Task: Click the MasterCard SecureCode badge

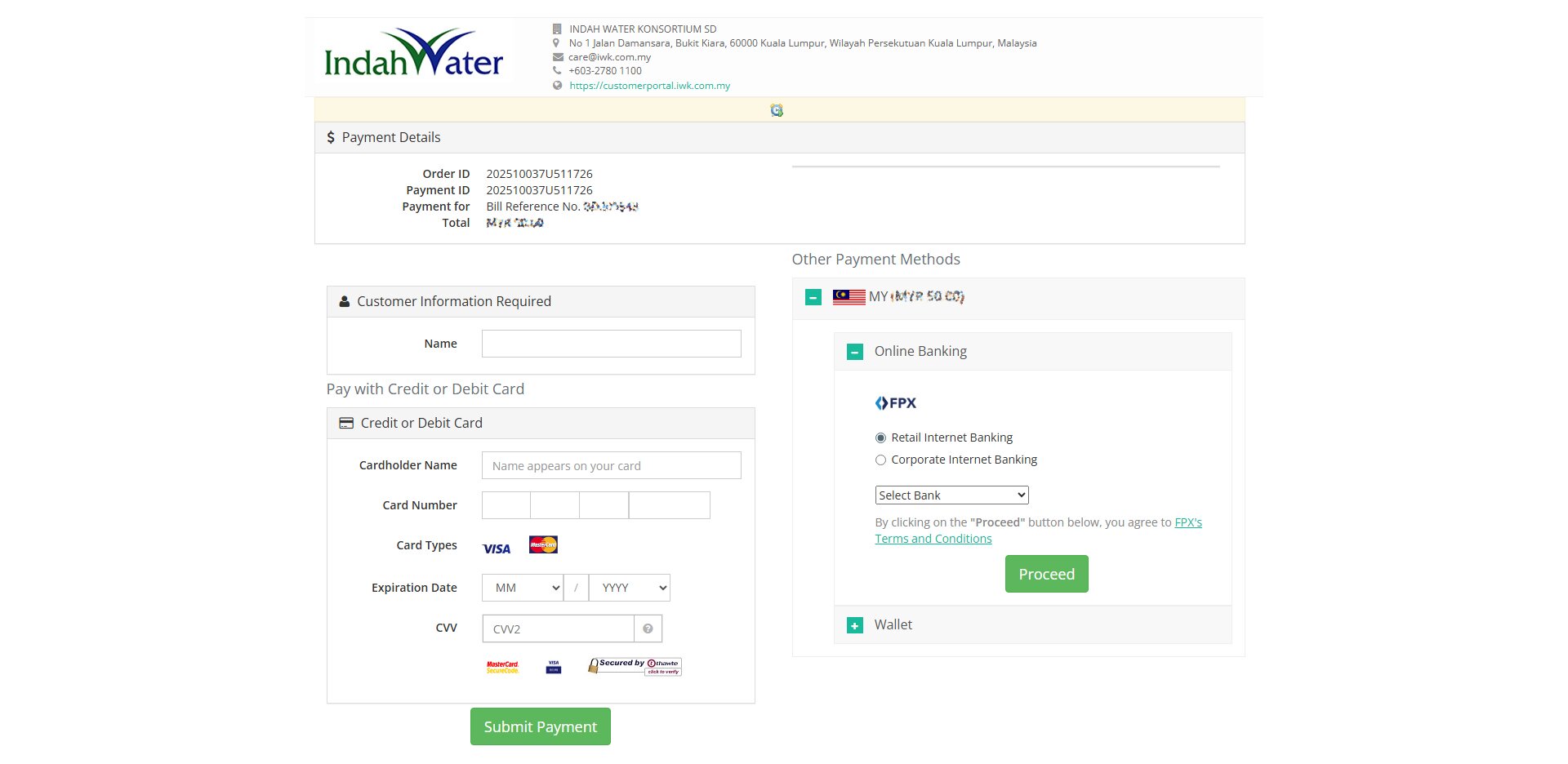Action: 502,667
